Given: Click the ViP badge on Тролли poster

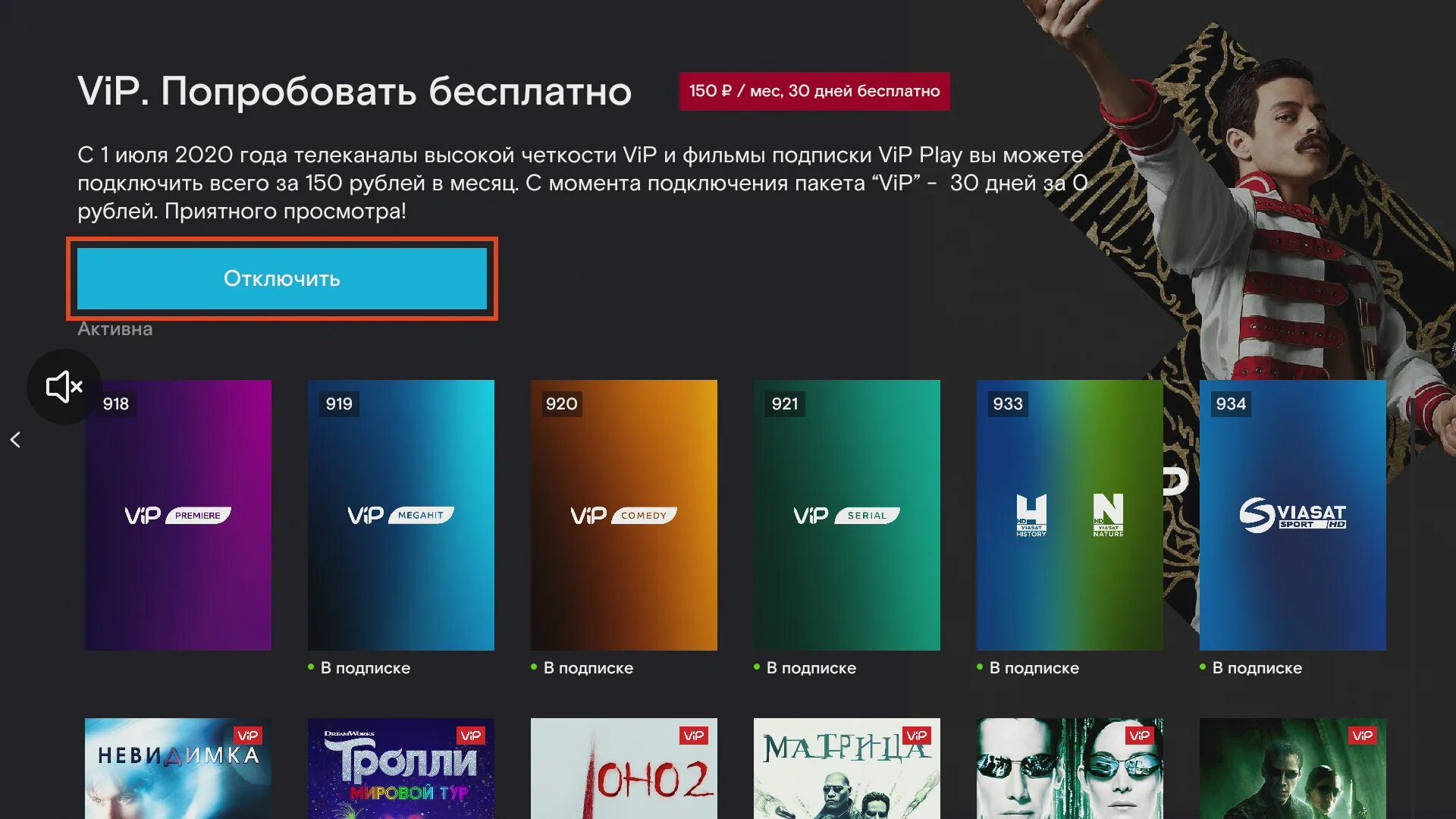Looking at the screenshot, I should [x=471, y=736].
